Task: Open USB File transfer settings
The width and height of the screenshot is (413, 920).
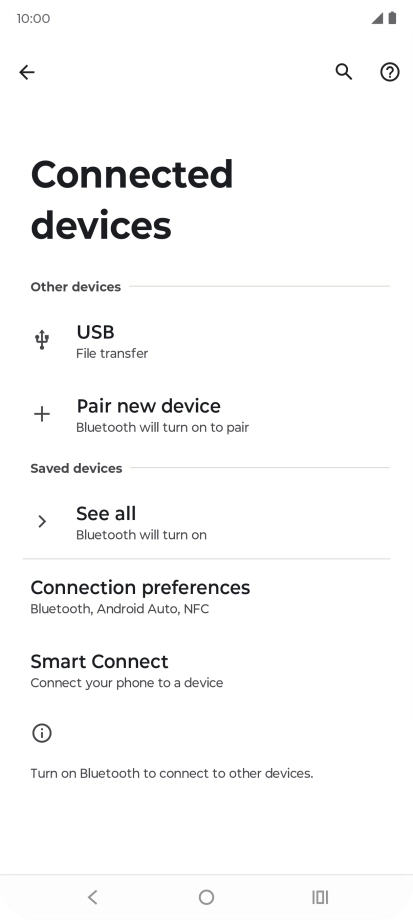Action: (x=206, y=341)
